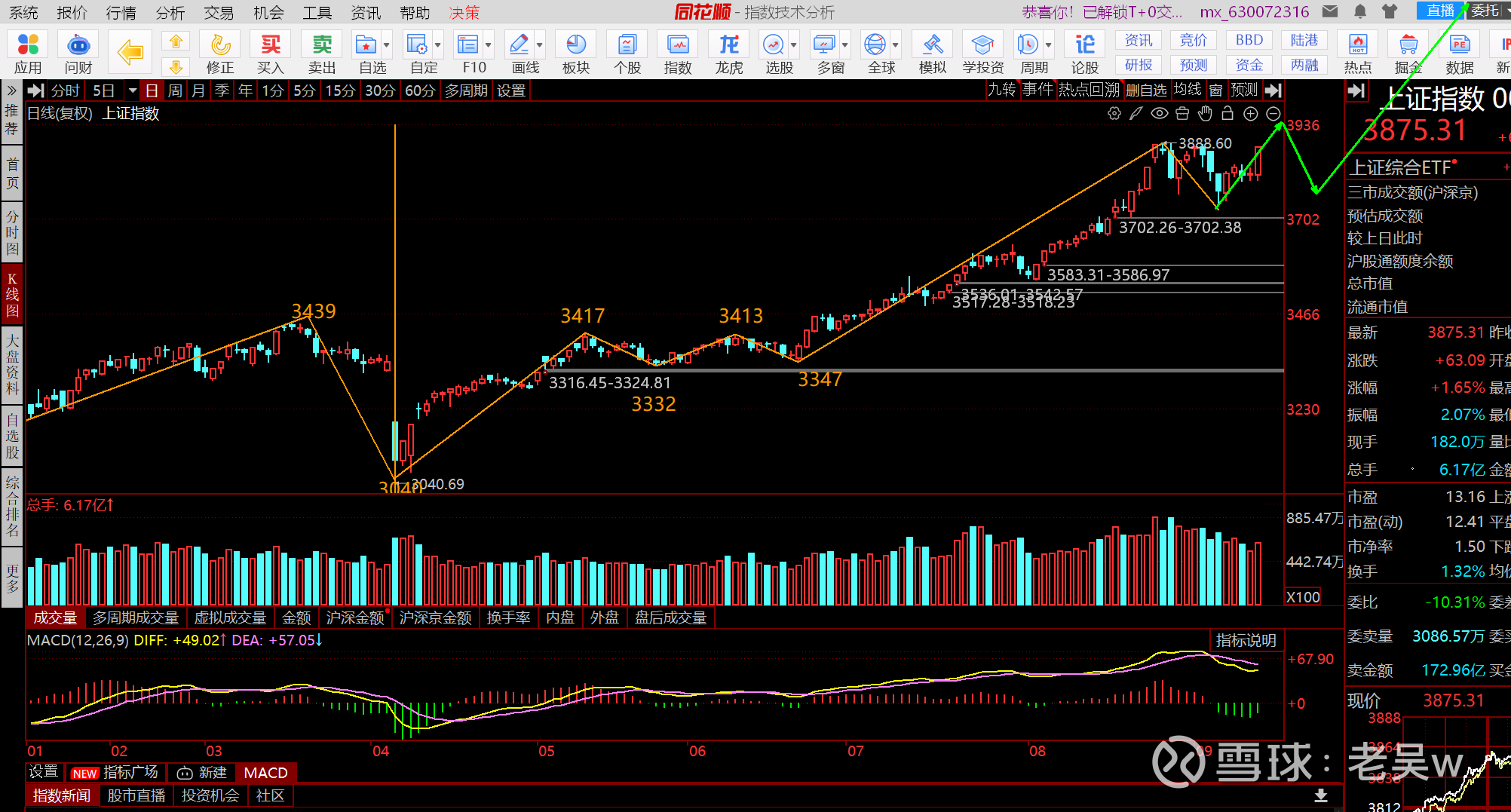Toggle the 热点回溯 overlay

click(x=1089, y=90)
